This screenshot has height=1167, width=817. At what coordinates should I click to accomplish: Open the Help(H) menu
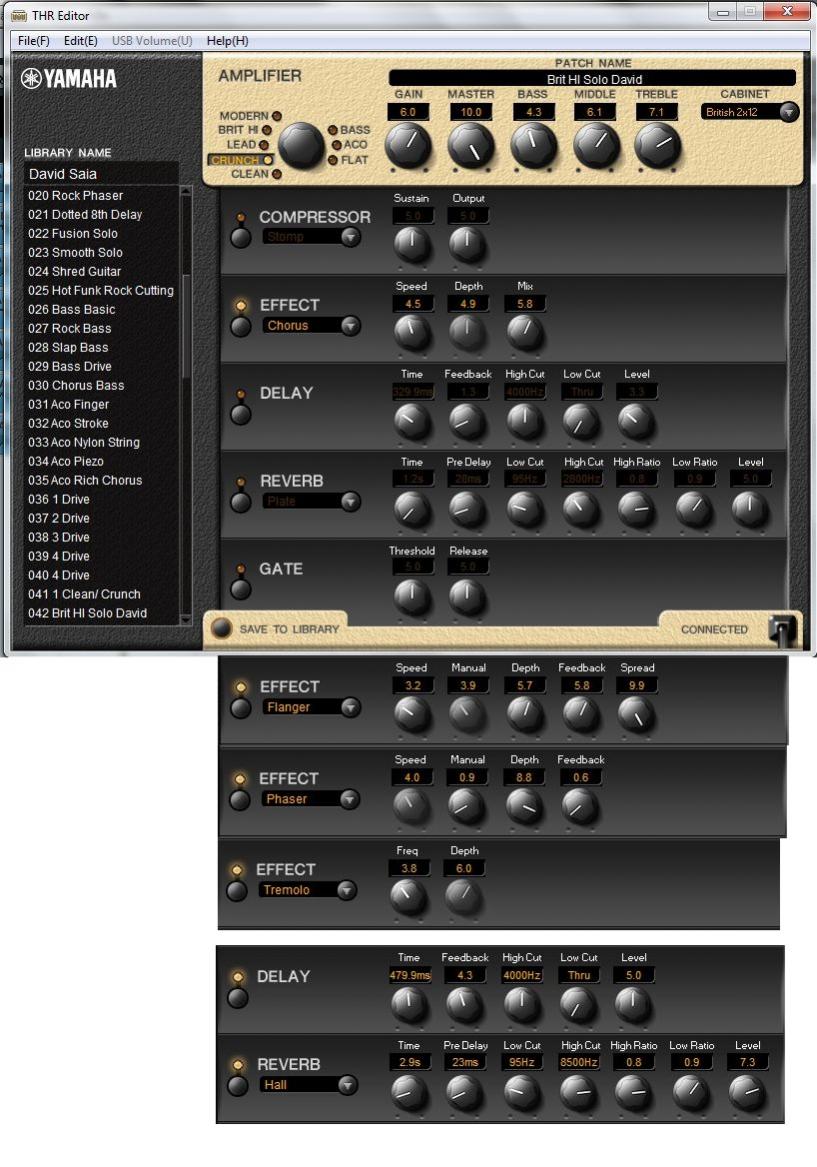pyautogui.click(x=227, y=41)
